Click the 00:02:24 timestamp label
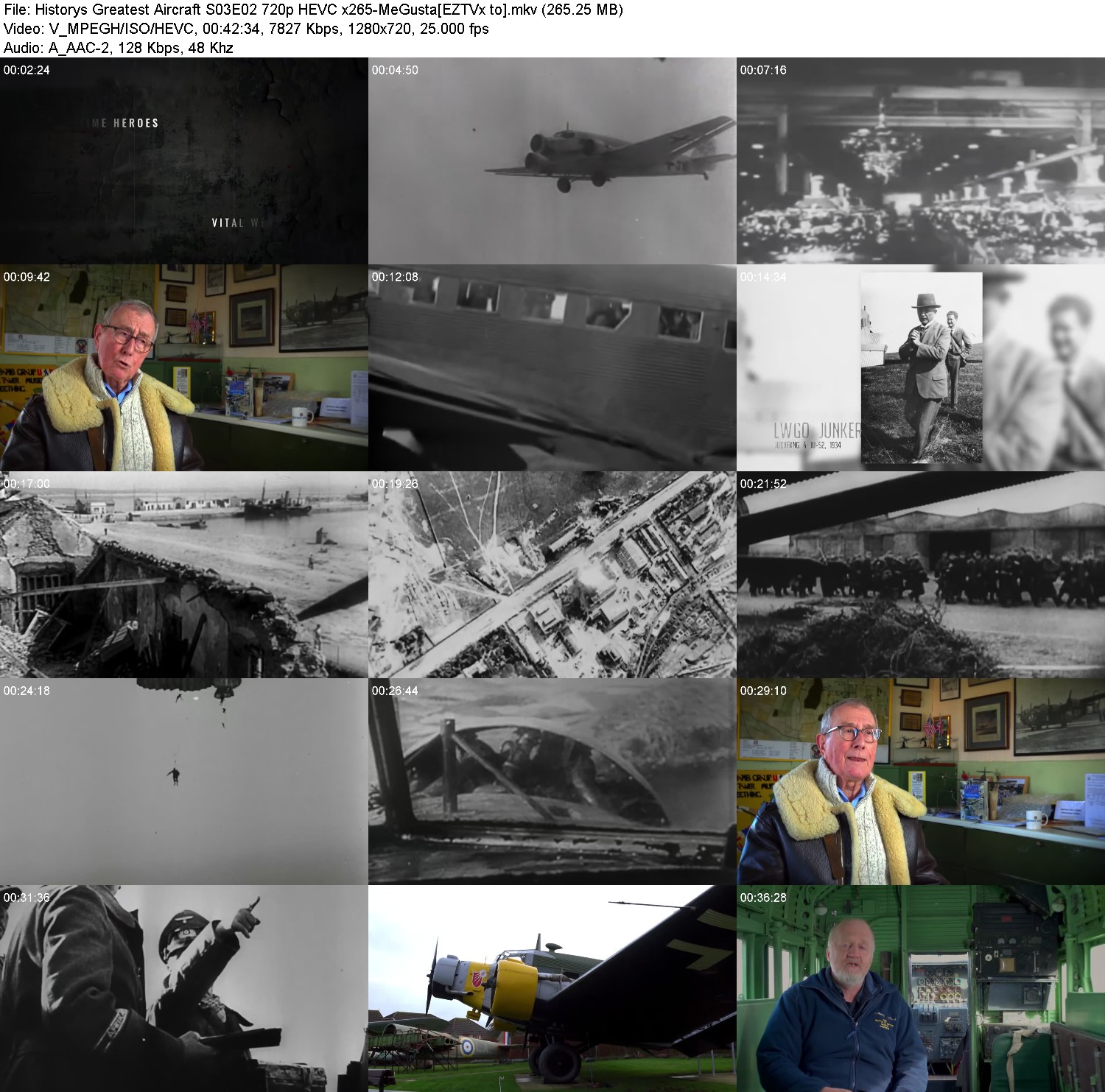Screen dimensions: 1105x1092 pyautogui.click(x=27, y=70)
